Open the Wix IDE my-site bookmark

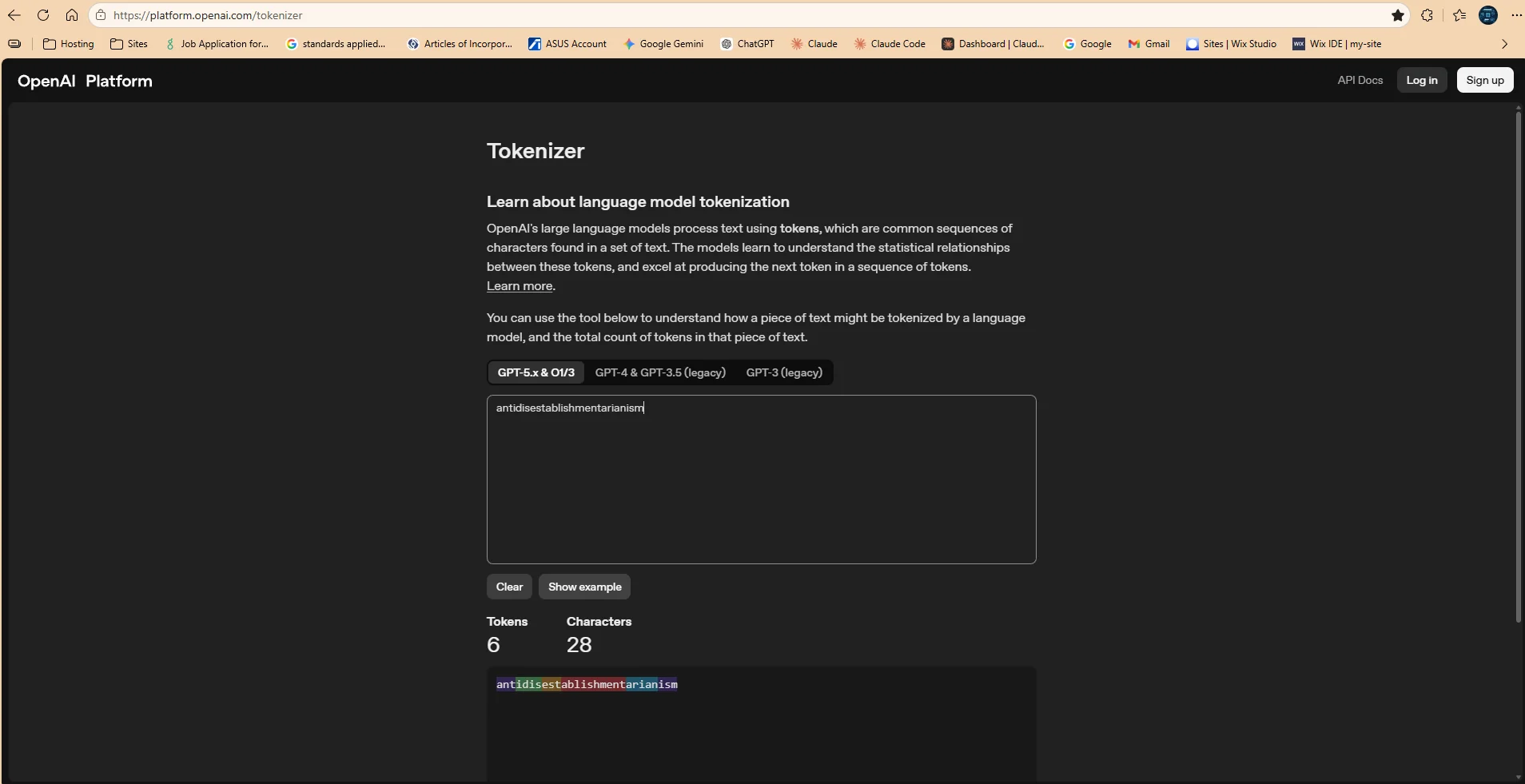(1337, 44)
